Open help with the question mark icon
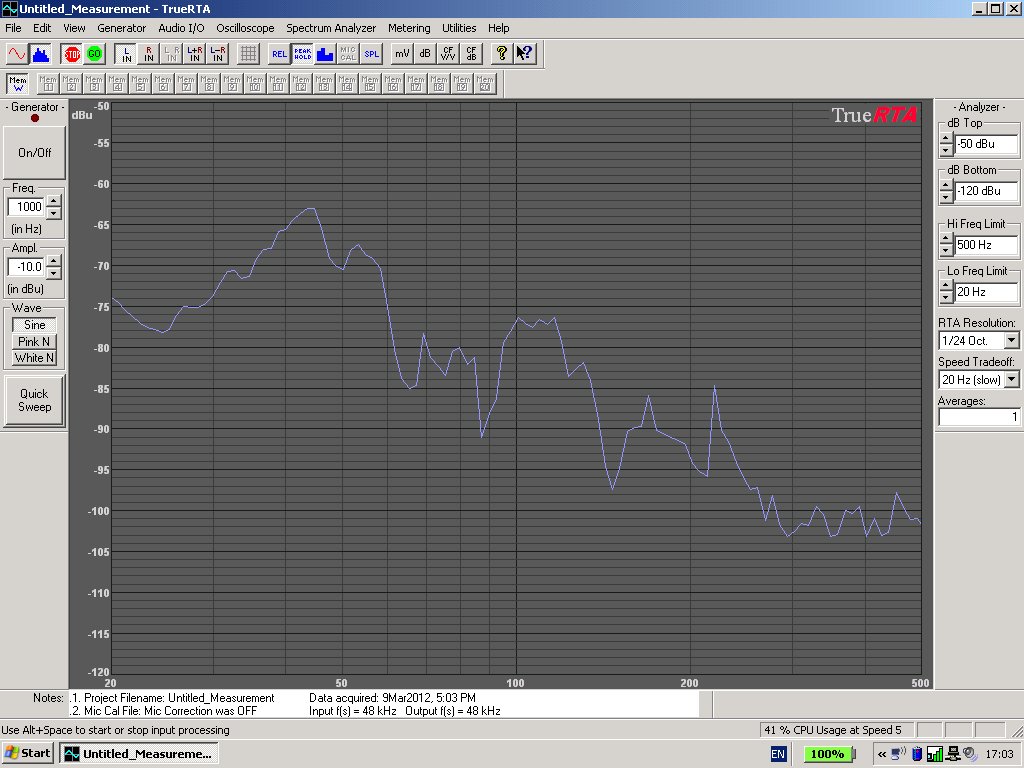This screenshot has height=768, width=1024. (502, 54)
